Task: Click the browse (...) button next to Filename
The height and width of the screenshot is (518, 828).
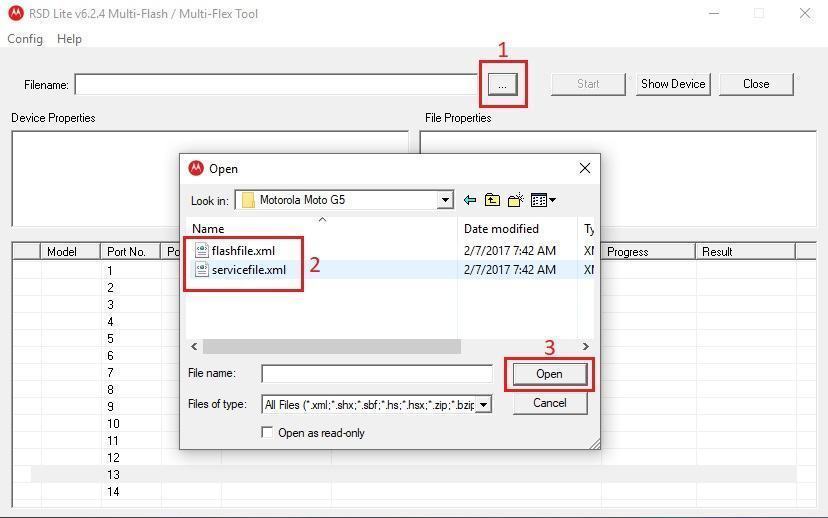Action: click(502, 84)
